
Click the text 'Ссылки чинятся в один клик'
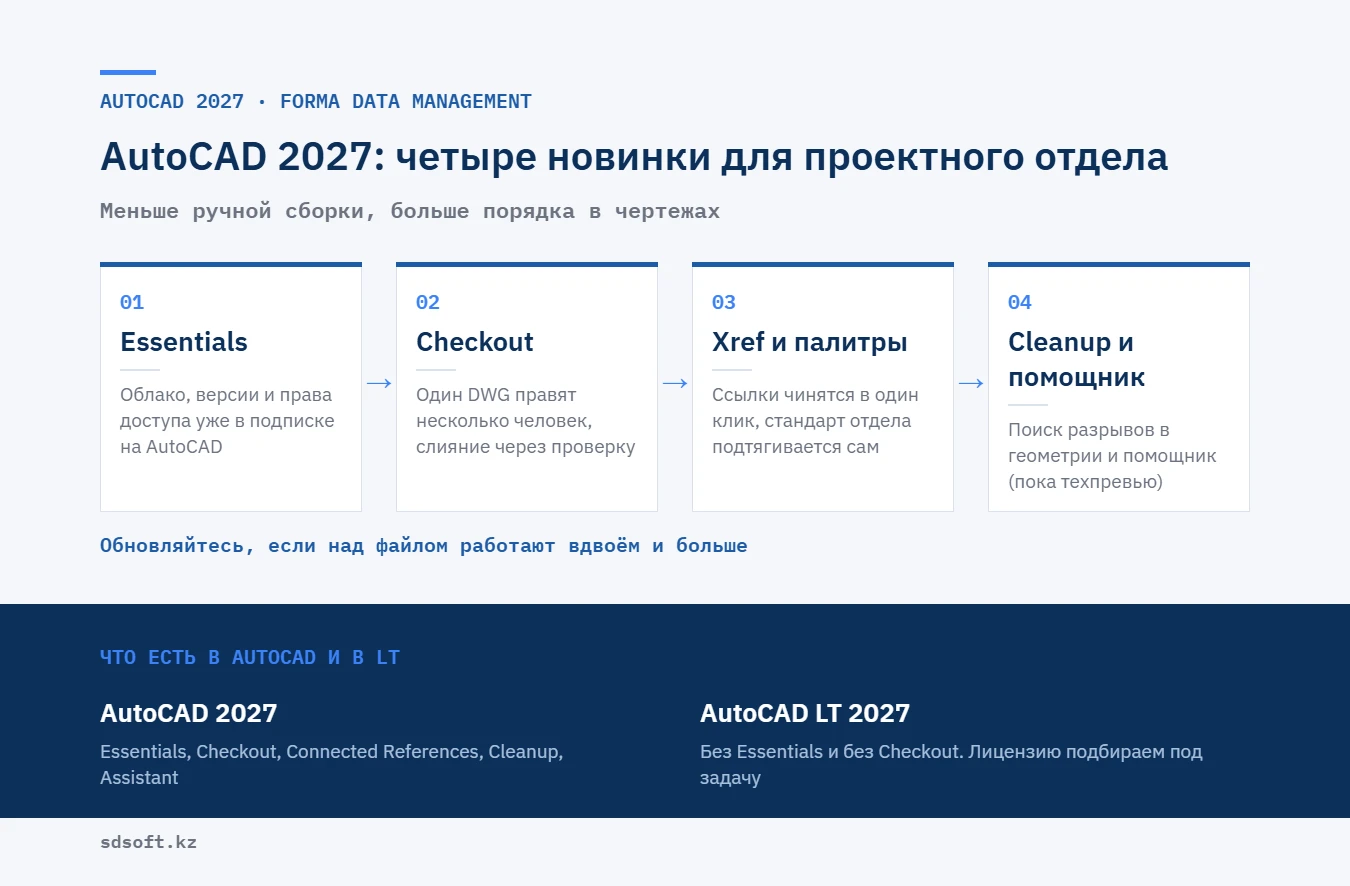815,420
